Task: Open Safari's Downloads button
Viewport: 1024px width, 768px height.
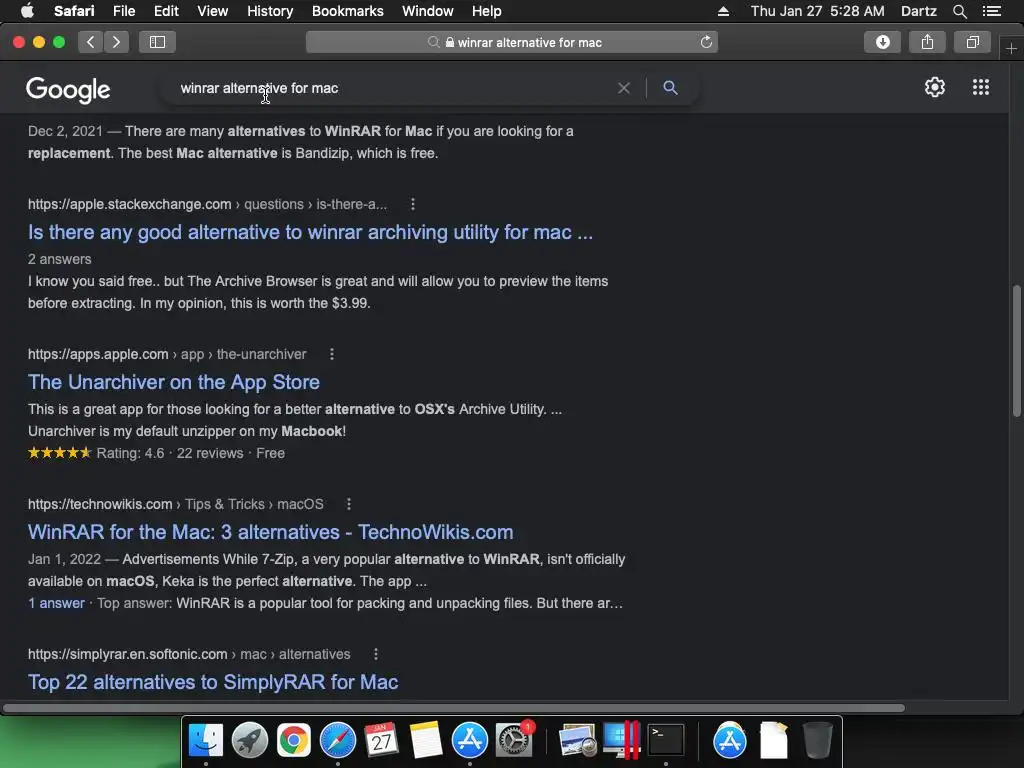Action: (882, 42)
